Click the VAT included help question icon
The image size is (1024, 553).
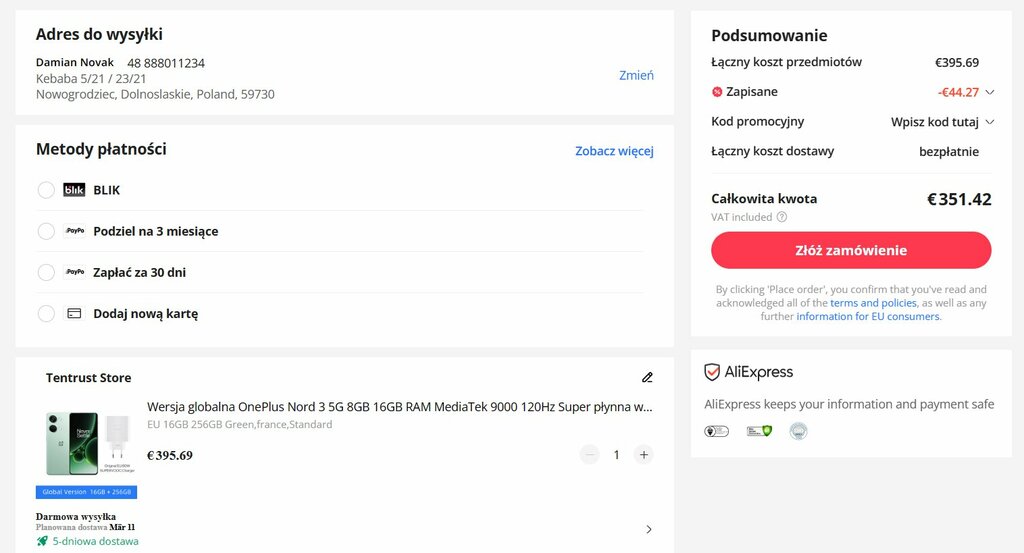click(x=782, y=217)
